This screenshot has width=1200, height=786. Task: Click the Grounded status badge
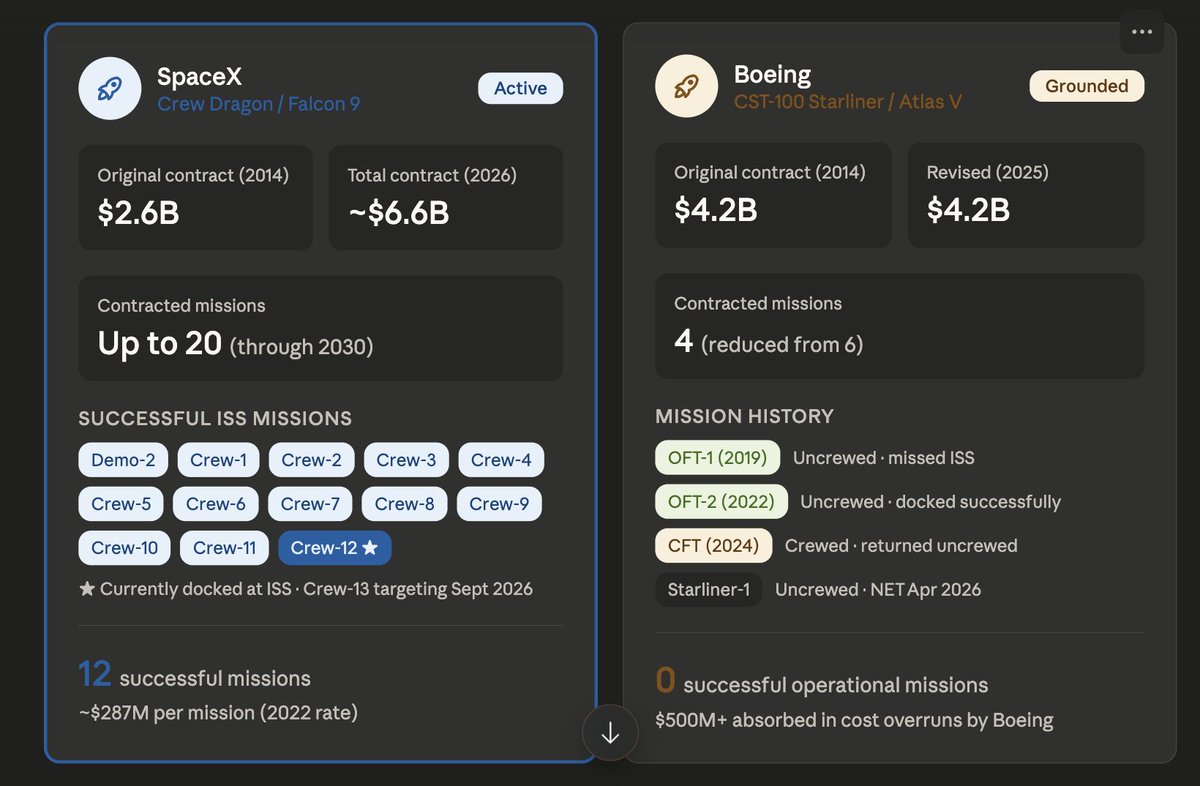tap(1087, 86)
